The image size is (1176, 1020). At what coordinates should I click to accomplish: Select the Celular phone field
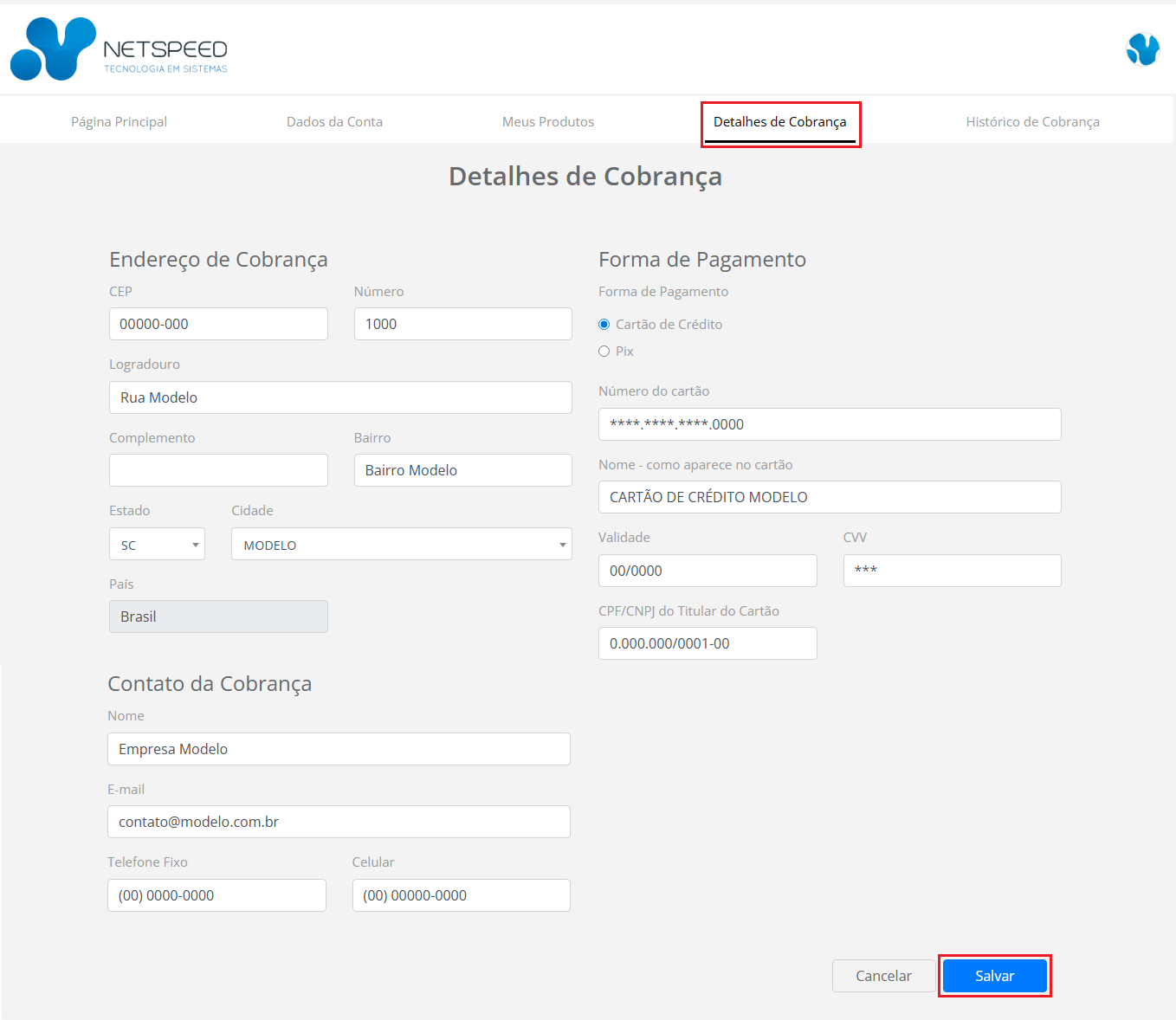pyautogui.click(x=461, y=895)
